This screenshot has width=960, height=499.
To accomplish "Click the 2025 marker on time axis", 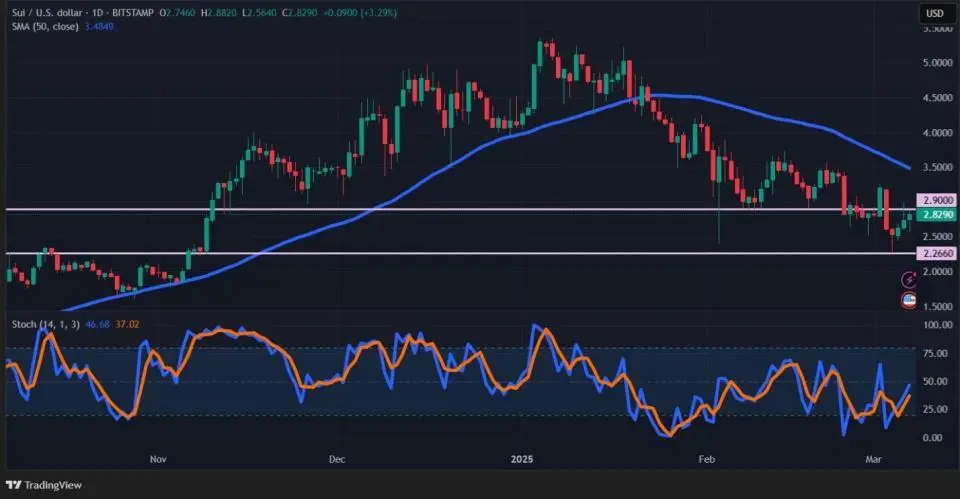I will point(522,459).
